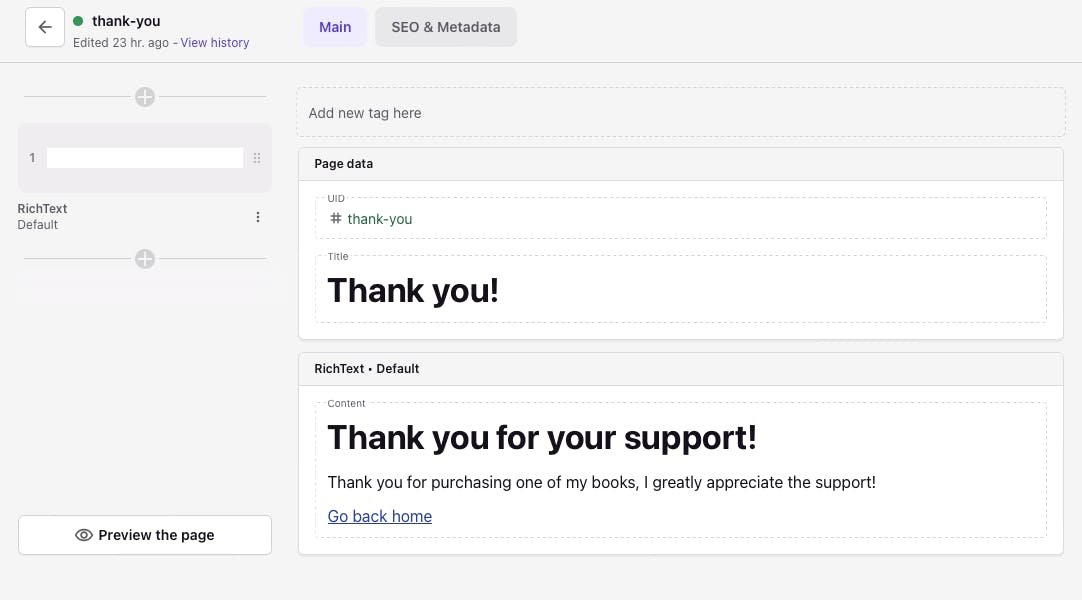Screen dimensions: 1082x600
Task: Switch to the SEO & Metadata tab
Action: click(445, 27)
